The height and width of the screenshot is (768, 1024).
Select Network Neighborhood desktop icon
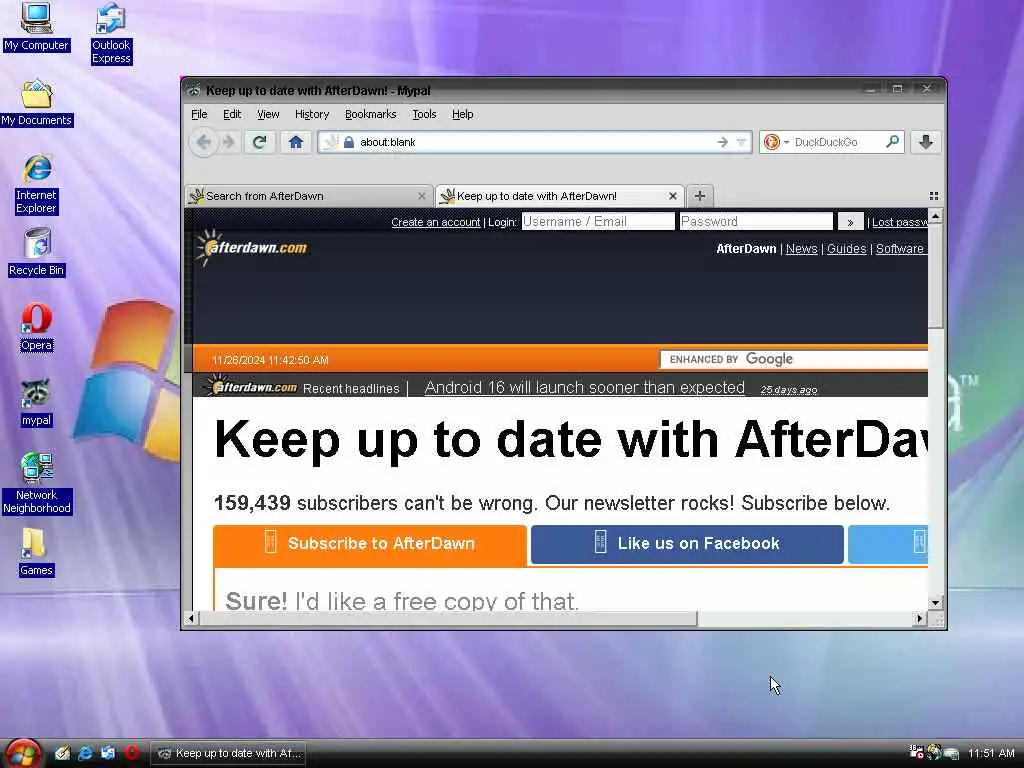37,483
